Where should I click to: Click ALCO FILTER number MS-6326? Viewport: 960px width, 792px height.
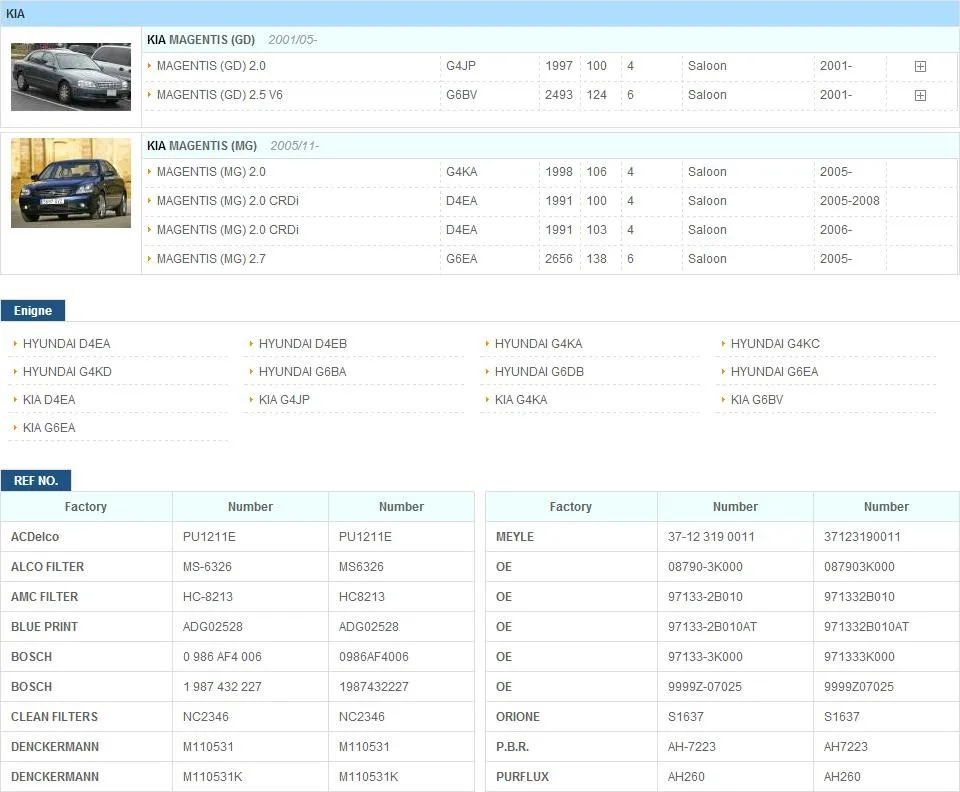(207, 567)
